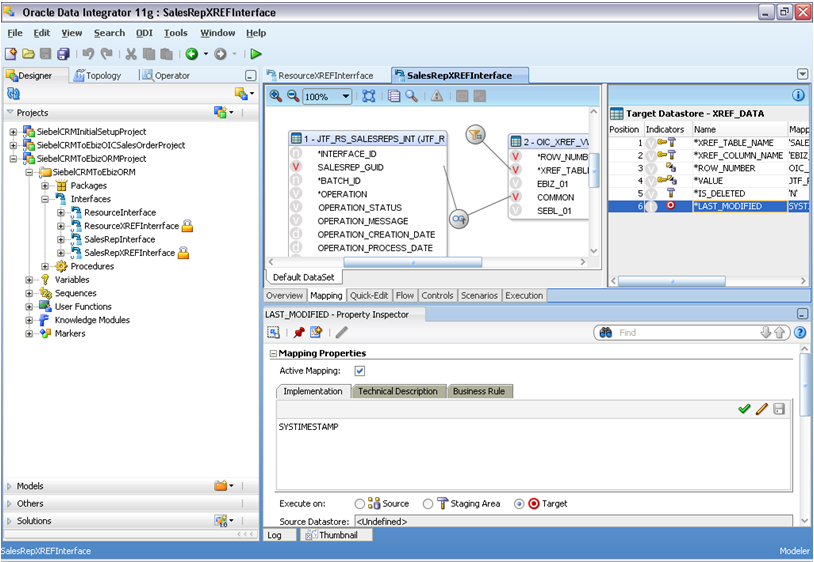Click the filter funnel icon in diagram
This screenshot has height=562, width=814.
point(475,135)
